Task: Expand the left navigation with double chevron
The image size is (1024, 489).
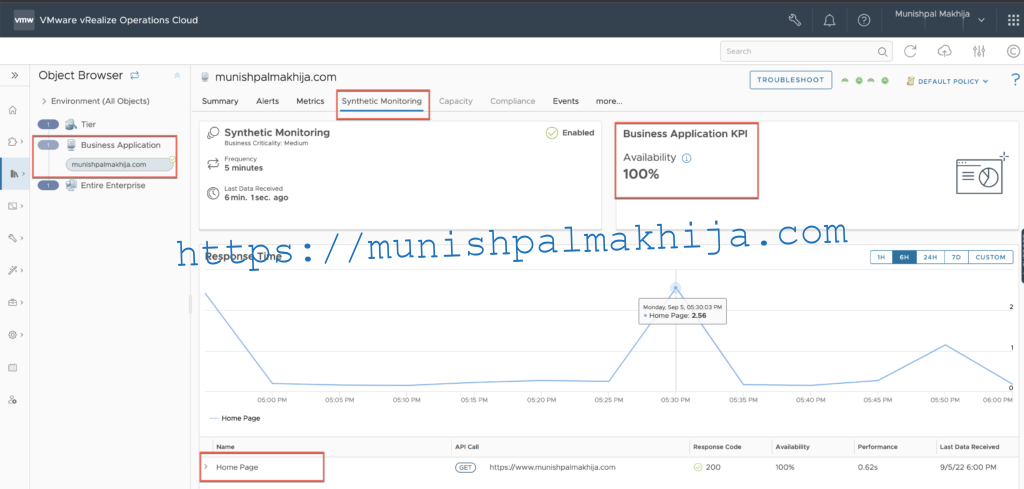Action: (14, 75)
